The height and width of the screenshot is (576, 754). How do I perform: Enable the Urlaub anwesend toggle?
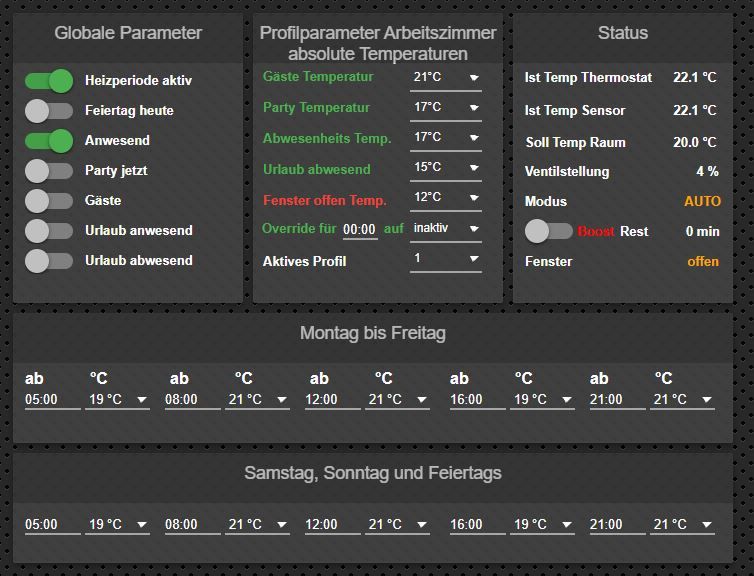(49, 231)
